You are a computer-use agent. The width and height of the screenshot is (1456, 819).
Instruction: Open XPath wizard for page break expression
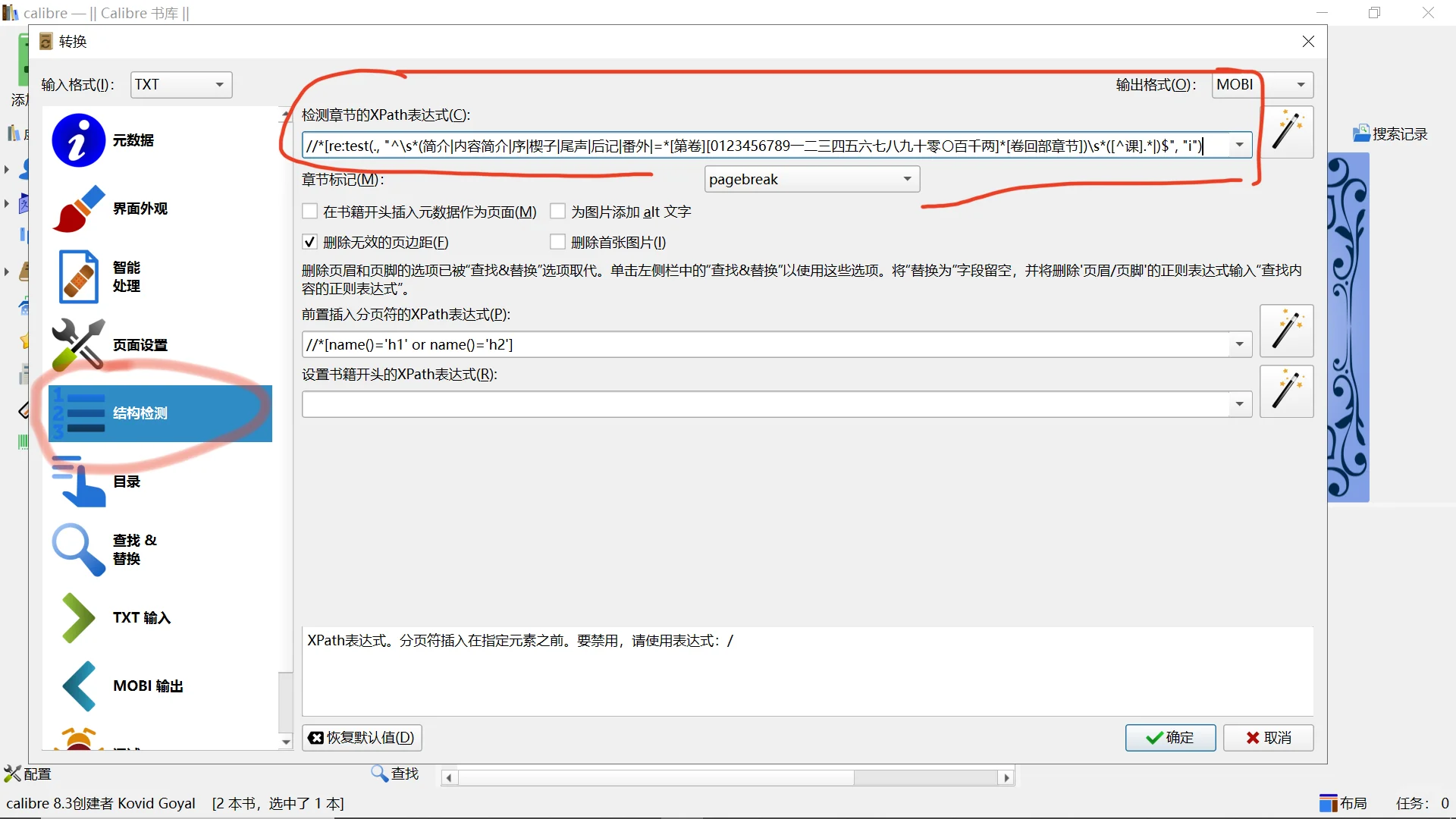click(x=1287, y=331)
